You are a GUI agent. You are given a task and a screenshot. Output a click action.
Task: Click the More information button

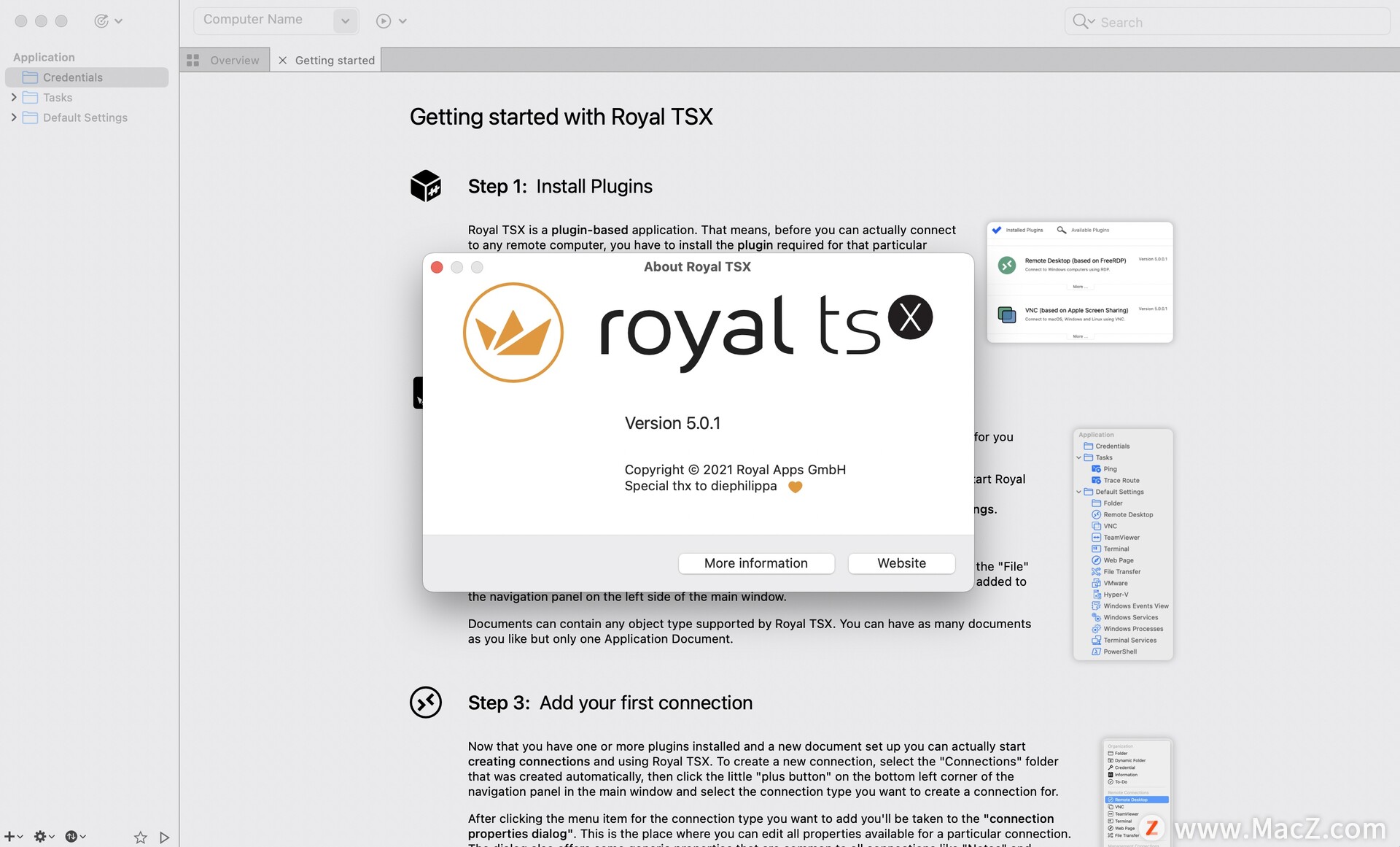(x=756, y=562)
